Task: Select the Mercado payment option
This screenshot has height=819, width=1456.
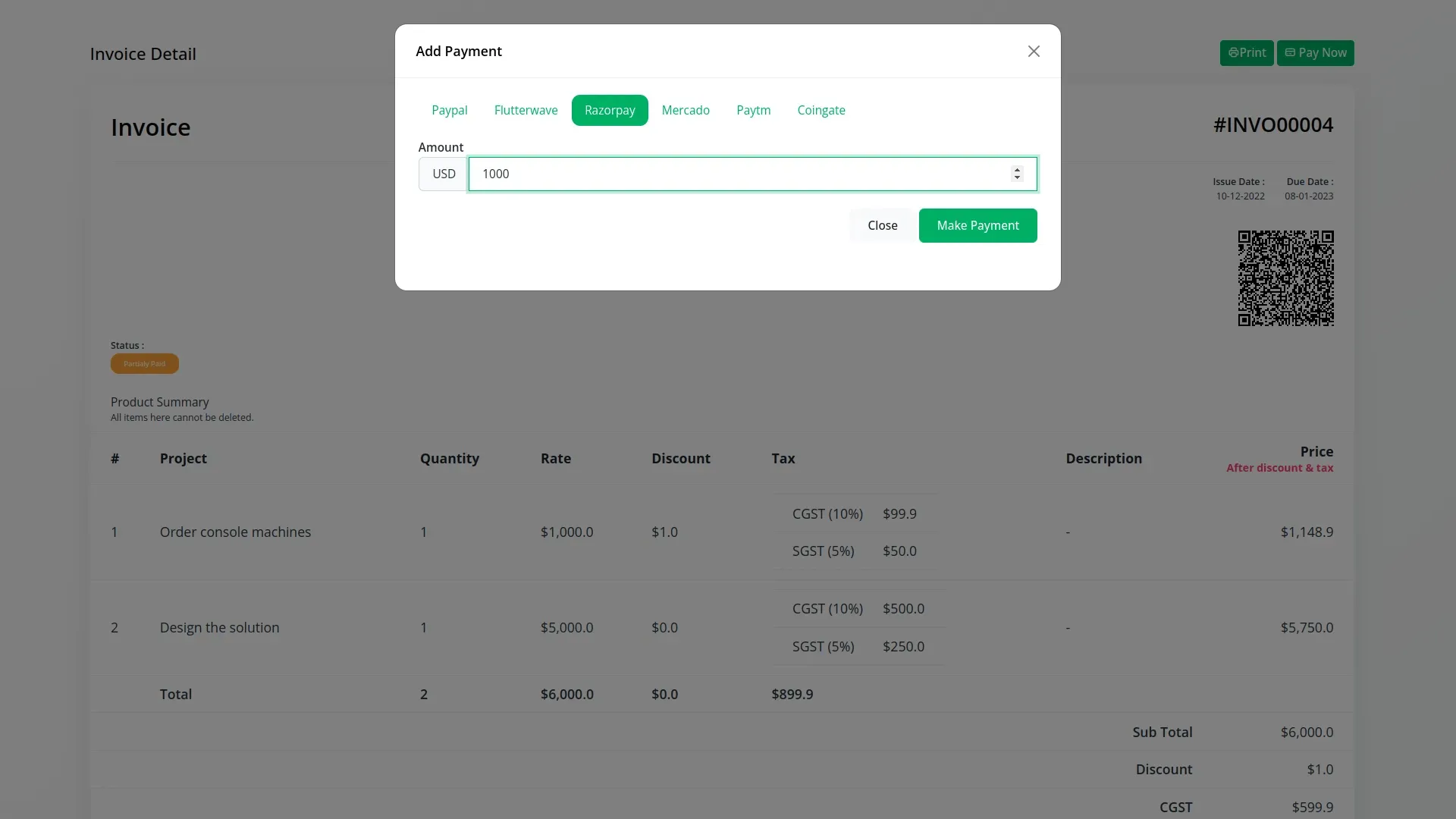Action: click(x=686, y=110)
